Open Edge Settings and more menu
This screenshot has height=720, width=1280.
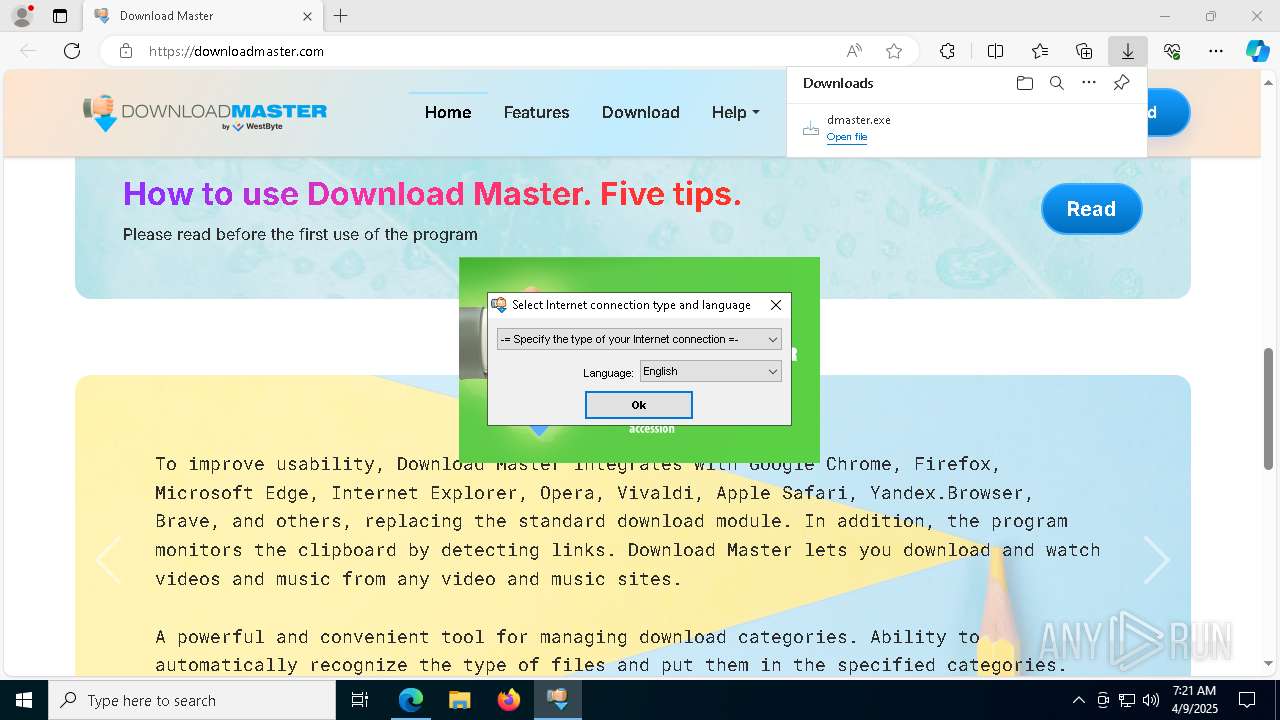point(1216,51)
